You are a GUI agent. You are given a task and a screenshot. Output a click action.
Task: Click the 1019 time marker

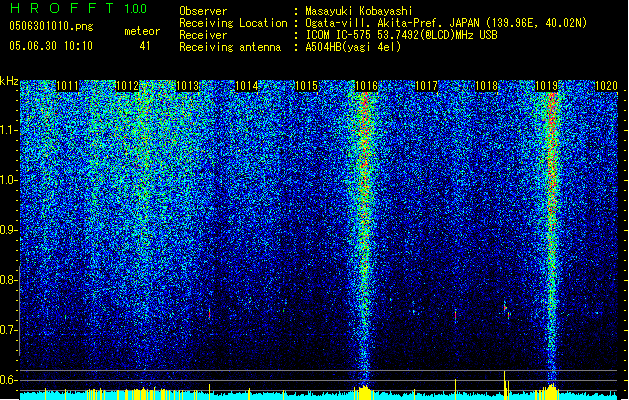(547, 86)
